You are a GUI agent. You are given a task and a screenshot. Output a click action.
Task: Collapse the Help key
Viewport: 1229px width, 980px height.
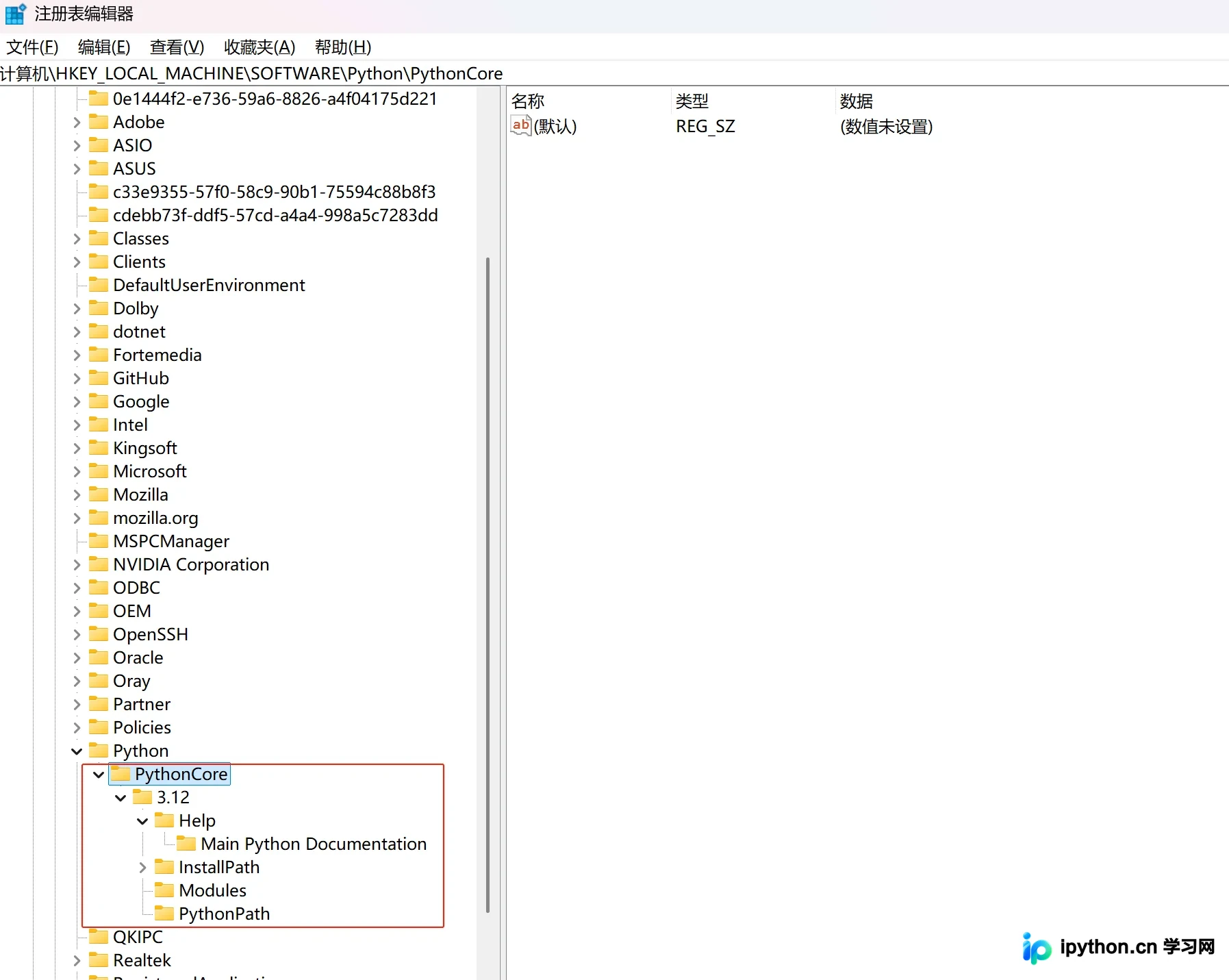pyautogui.click(x=142, y=821)
